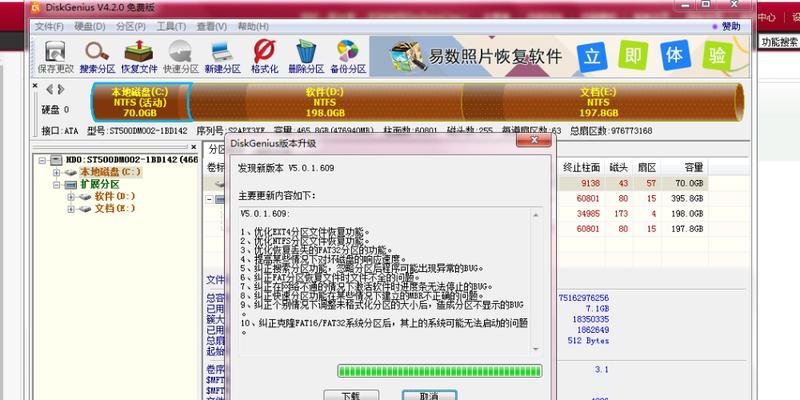This screenshot has height=400, width=800.
Task: Select 本地磁盘(C:) in the disk tree
Action: pos(110,172)
